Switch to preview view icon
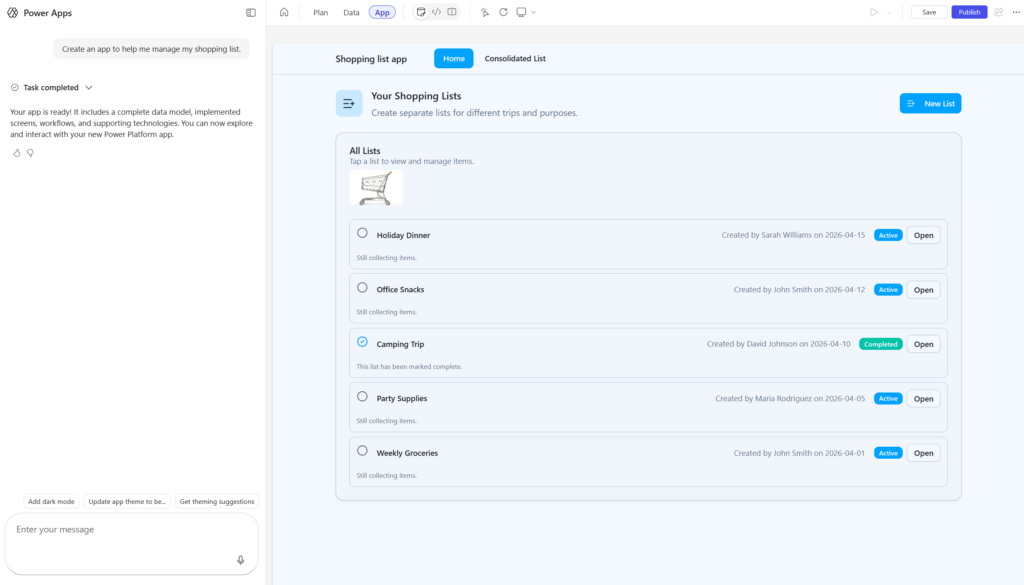This screenshot has height=585, width=1024. coord(421,12)
